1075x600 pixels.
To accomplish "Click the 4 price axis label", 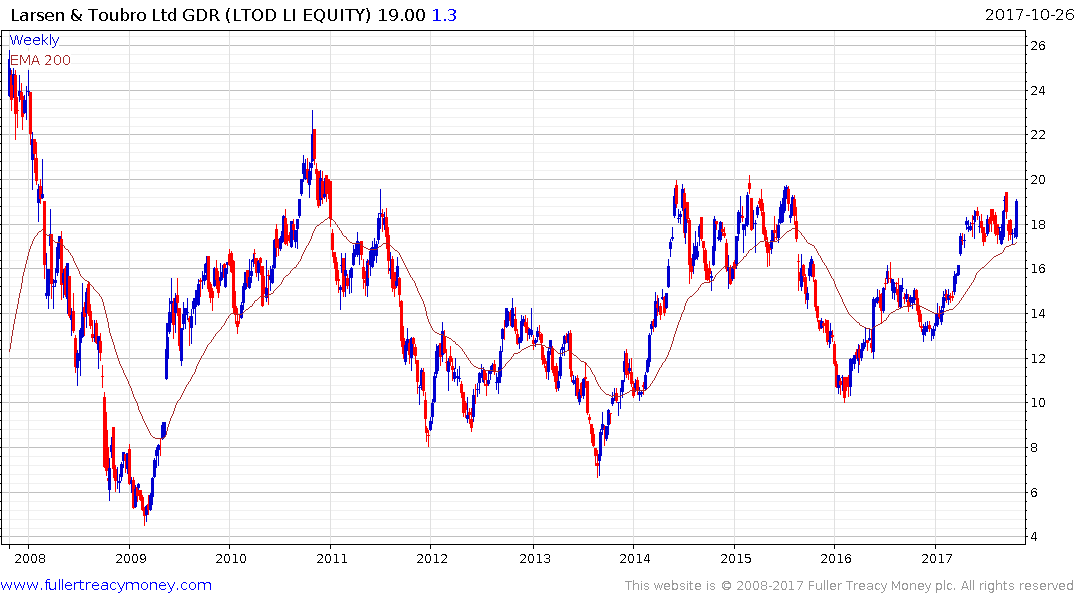I will 1035,537.
